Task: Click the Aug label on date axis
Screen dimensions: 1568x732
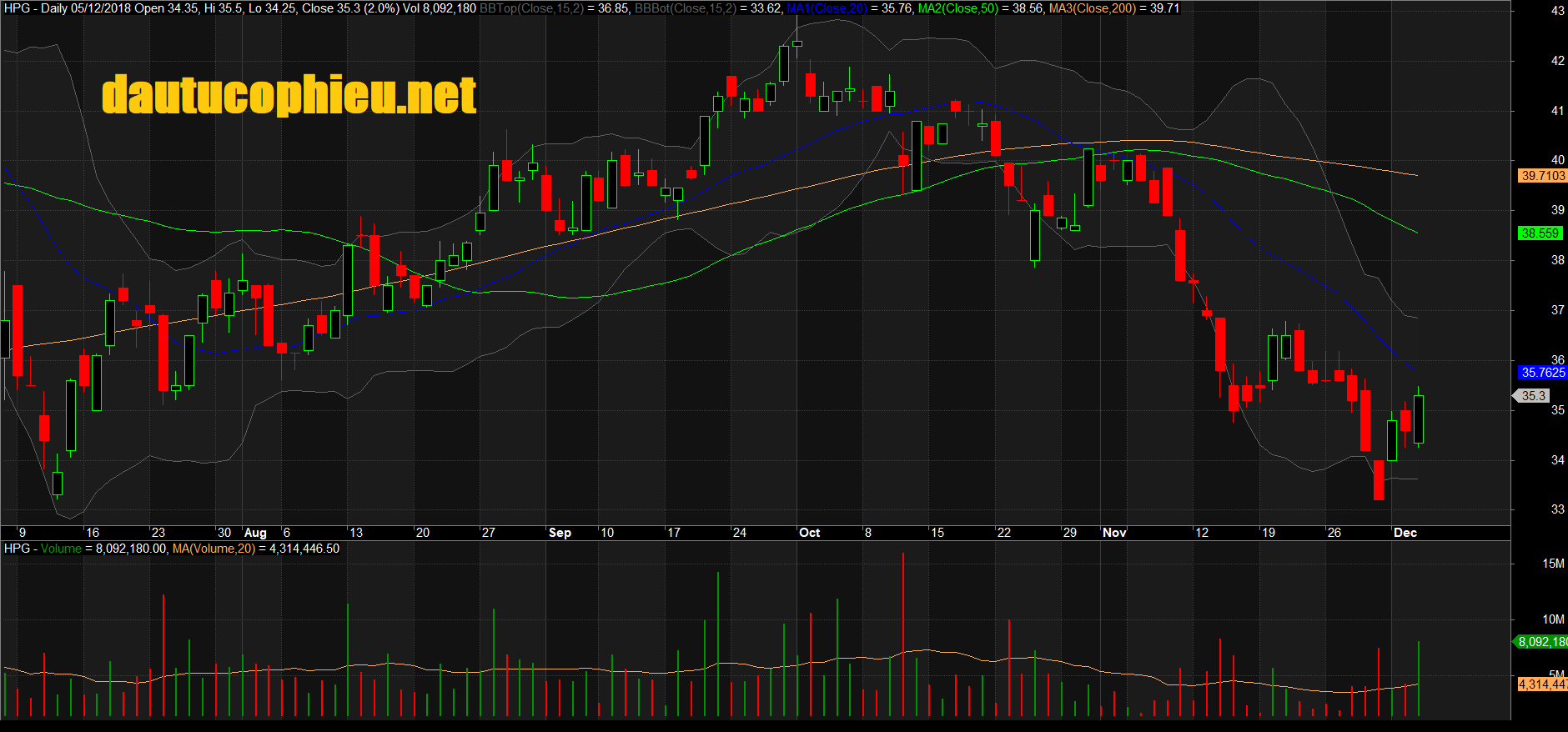Action: (255, 533)
